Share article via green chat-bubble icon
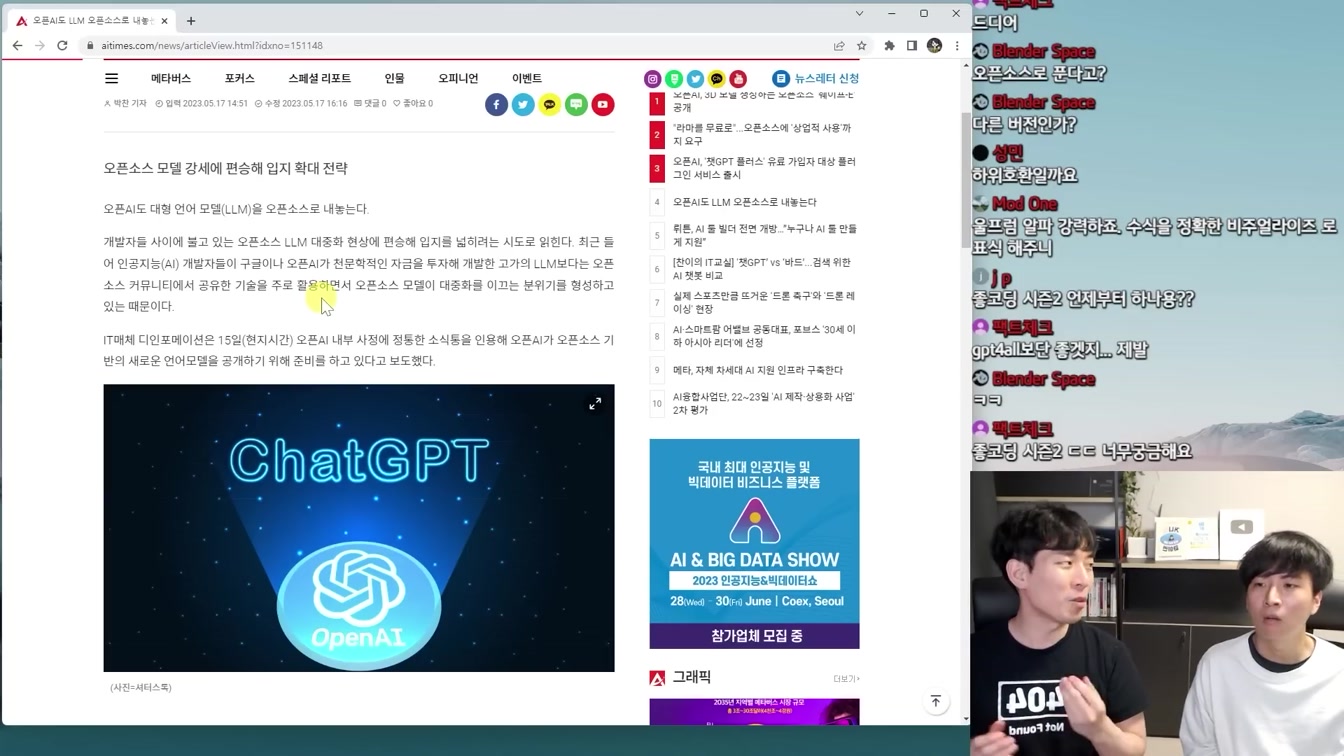Viewport: 1344px width, 756px height. point(576,104)
